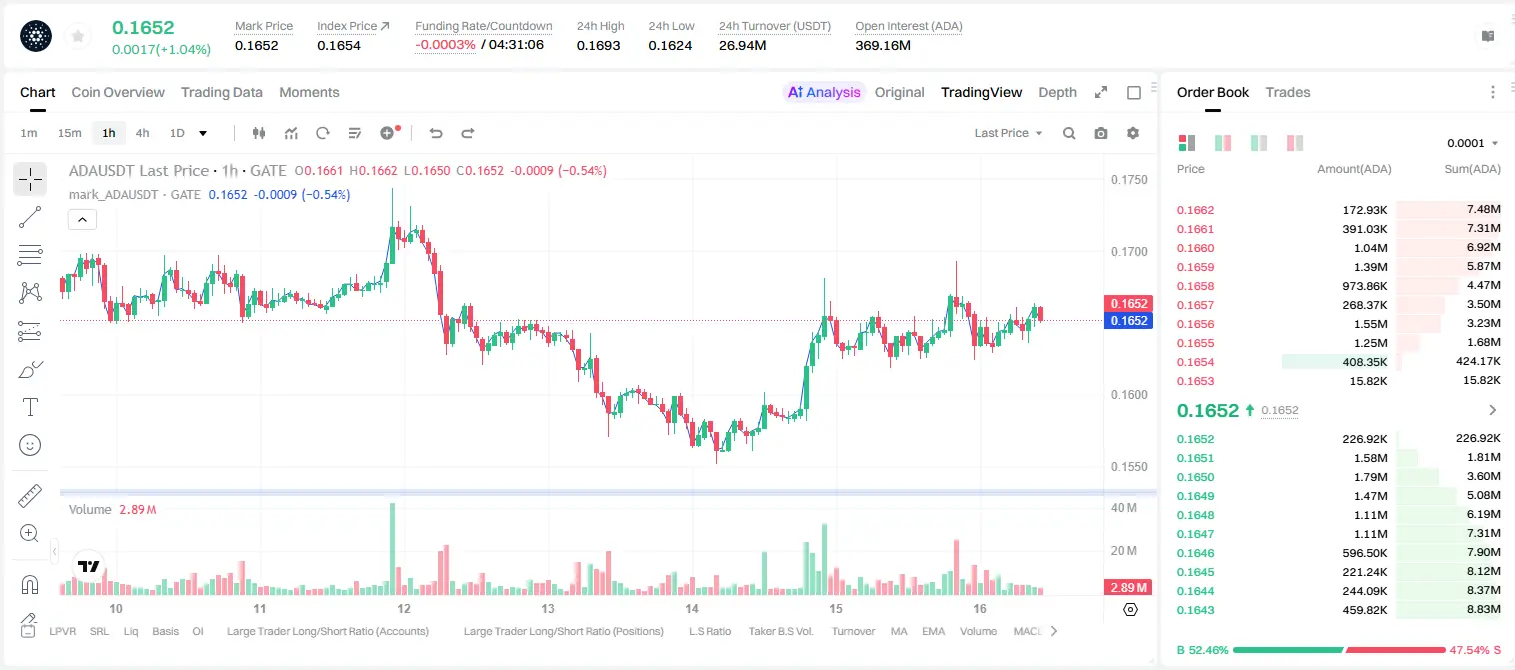Image resolution: width=1515 pixels, height=670 pixels.
Task: Undo the last chart action
Action: [435, 133]
